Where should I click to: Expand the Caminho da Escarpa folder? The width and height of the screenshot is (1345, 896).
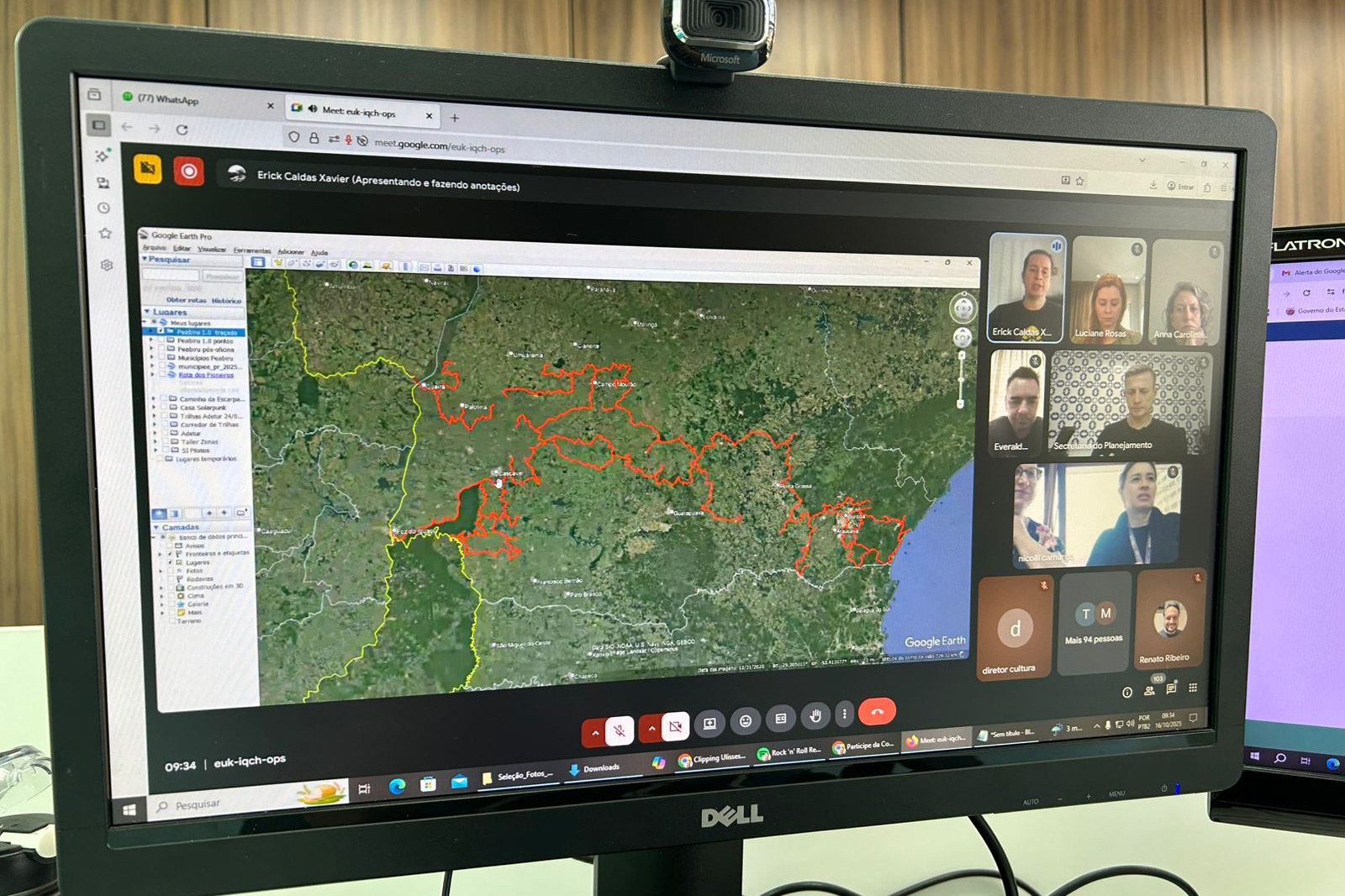point(154,398)
